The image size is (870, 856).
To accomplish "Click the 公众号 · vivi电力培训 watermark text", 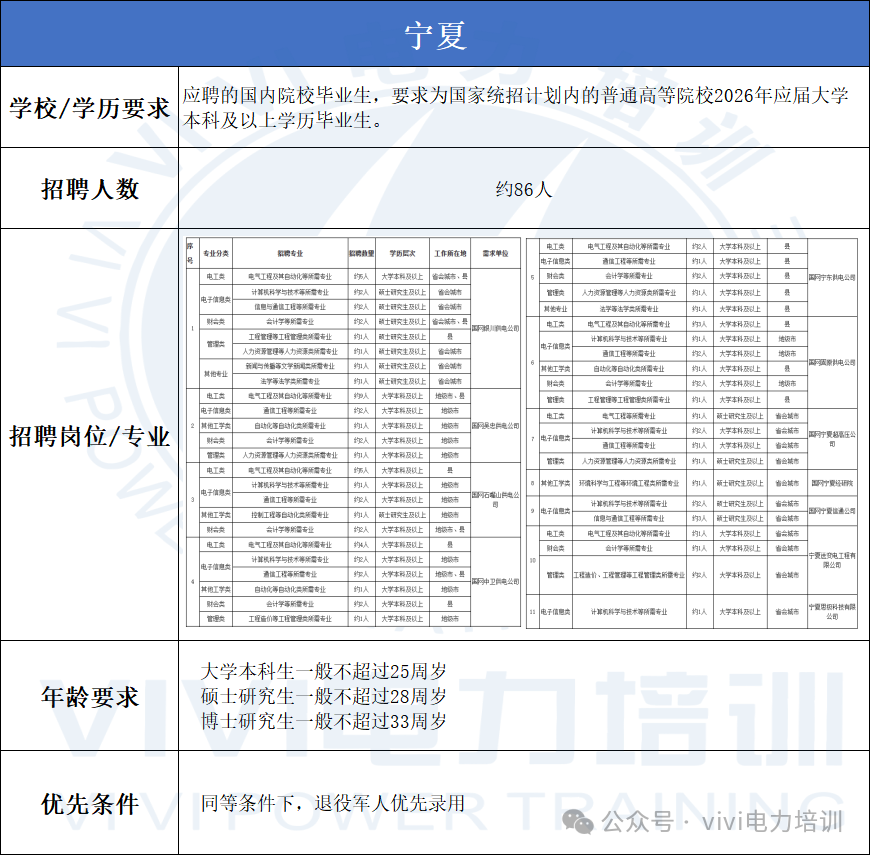I will tap(722, 822).
